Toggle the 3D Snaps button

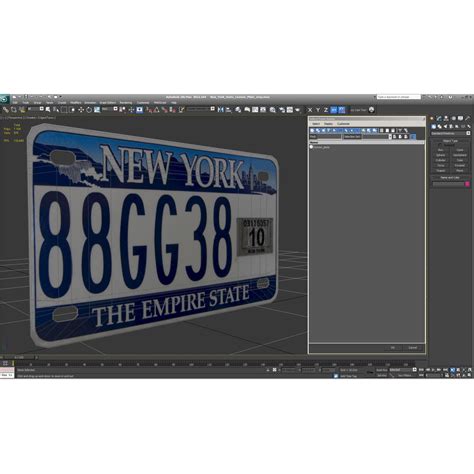pos(148,109)
